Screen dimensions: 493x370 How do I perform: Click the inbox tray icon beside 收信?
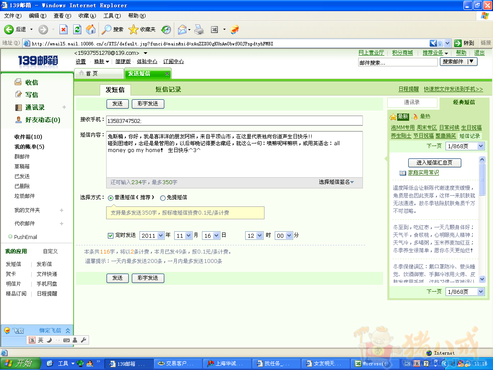(18, 82)
